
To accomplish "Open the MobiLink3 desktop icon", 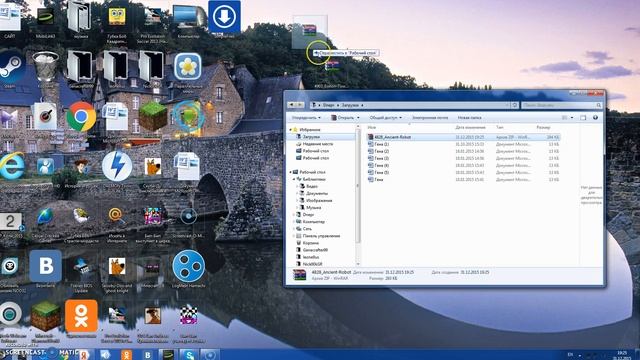I will [x=45, y=17].
